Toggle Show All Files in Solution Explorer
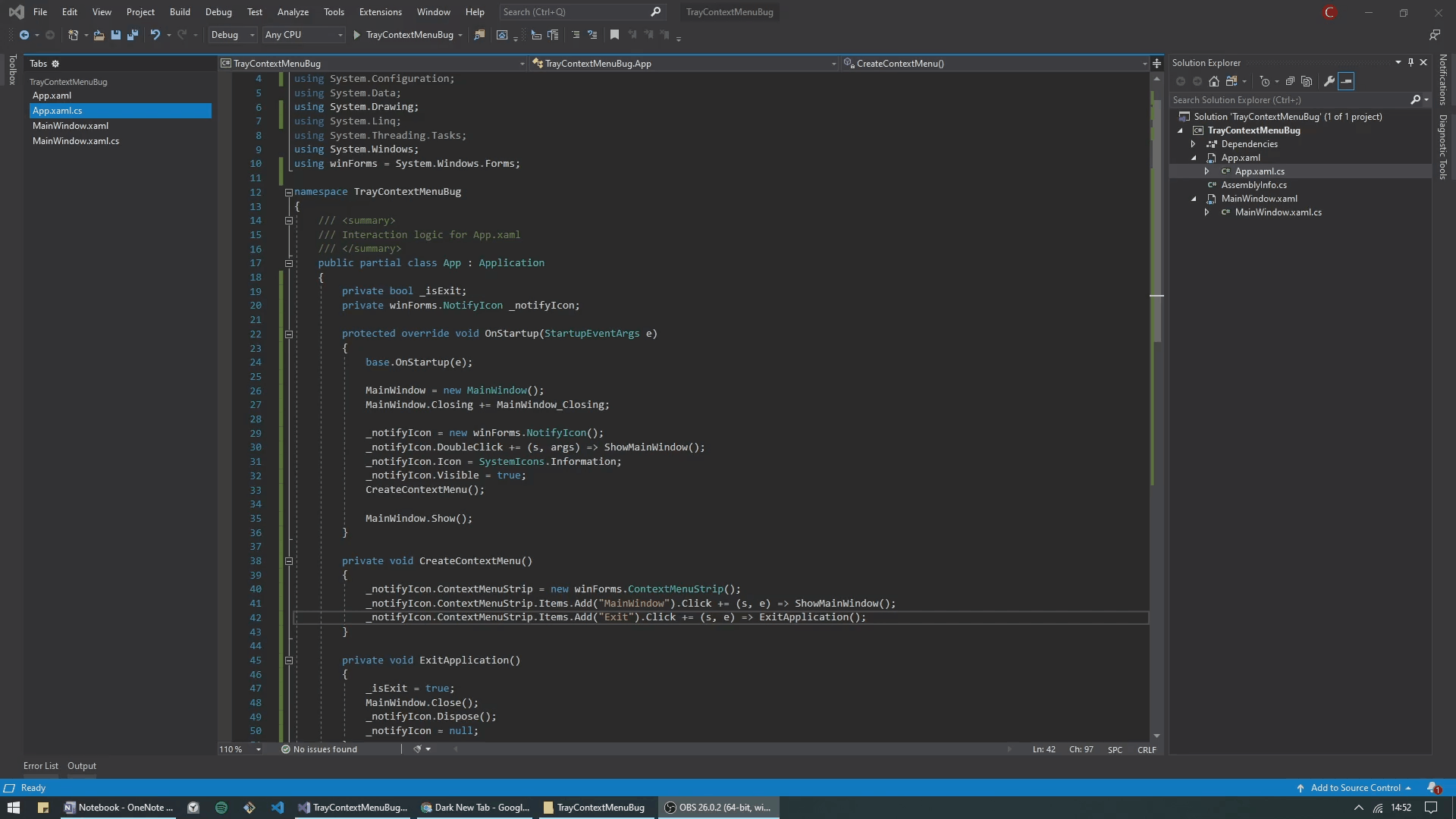This screenshot has width=1456, height=819. [x=1307, y=81]
